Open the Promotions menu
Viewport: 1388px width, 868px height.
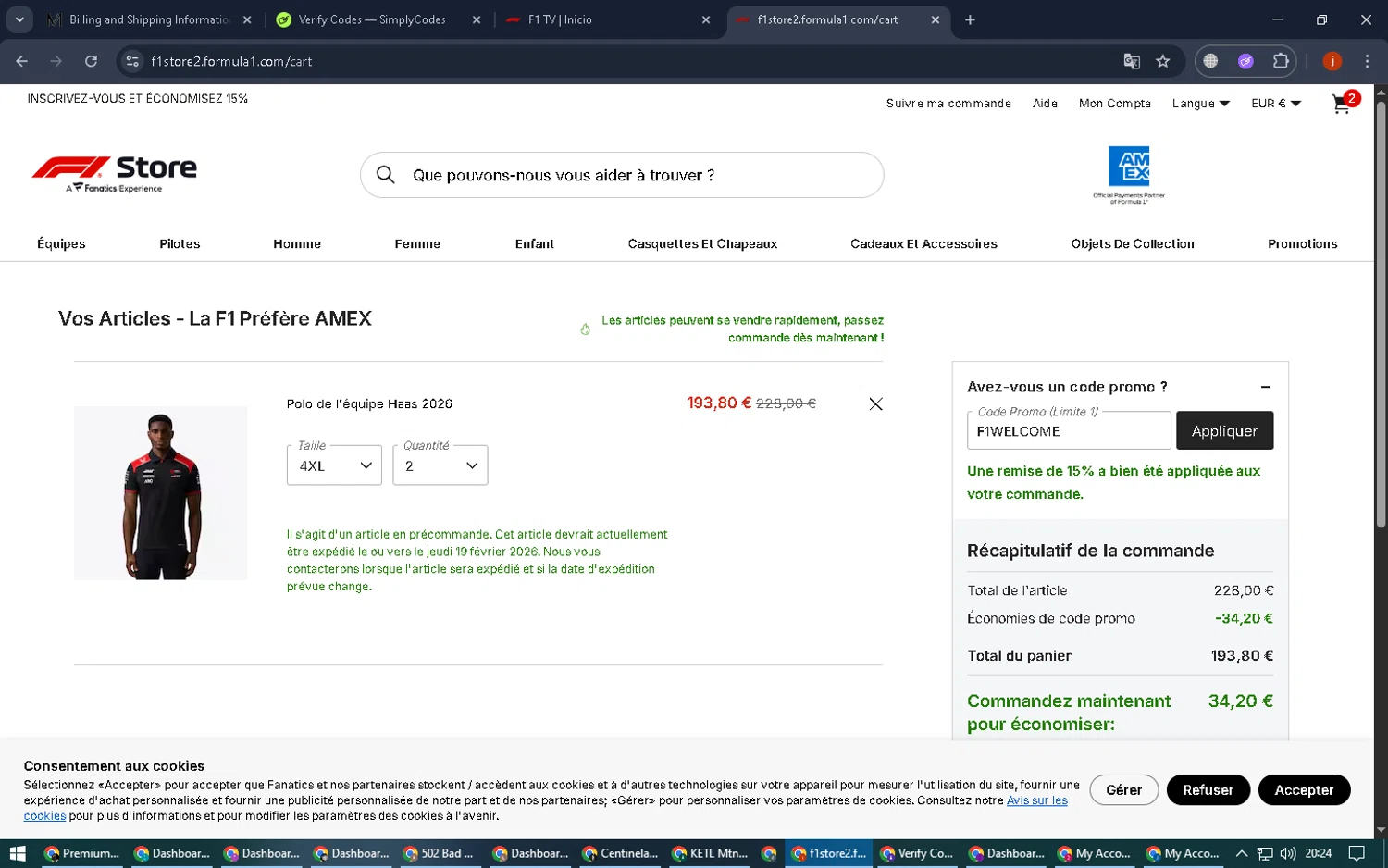(1302, 243)
